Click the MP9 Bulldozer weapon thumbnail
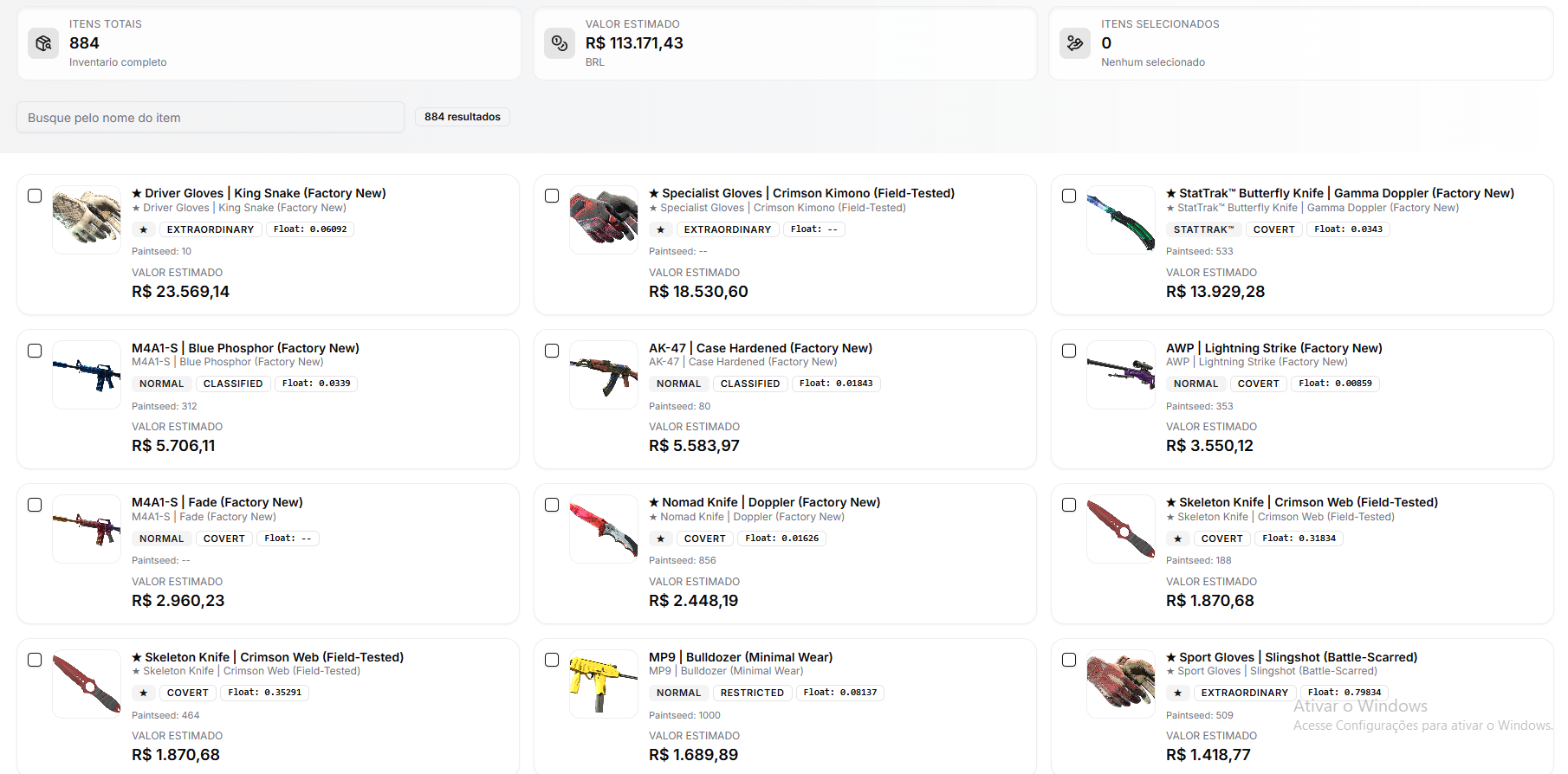 tap(603, 683)
